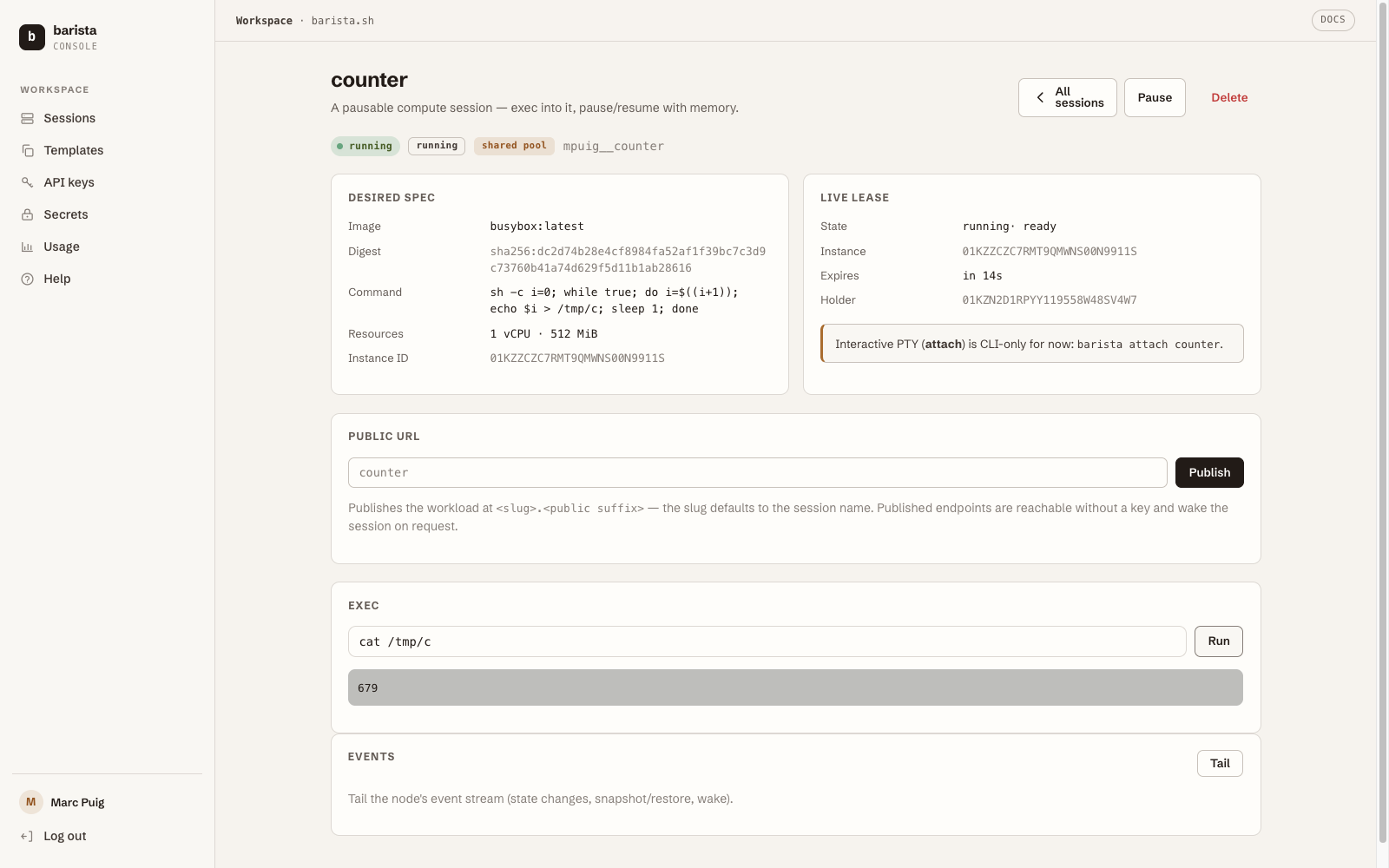Screen dimensions: 1389x868
Task: Click the Marc Puig avatar
Action: pos(31,802)
